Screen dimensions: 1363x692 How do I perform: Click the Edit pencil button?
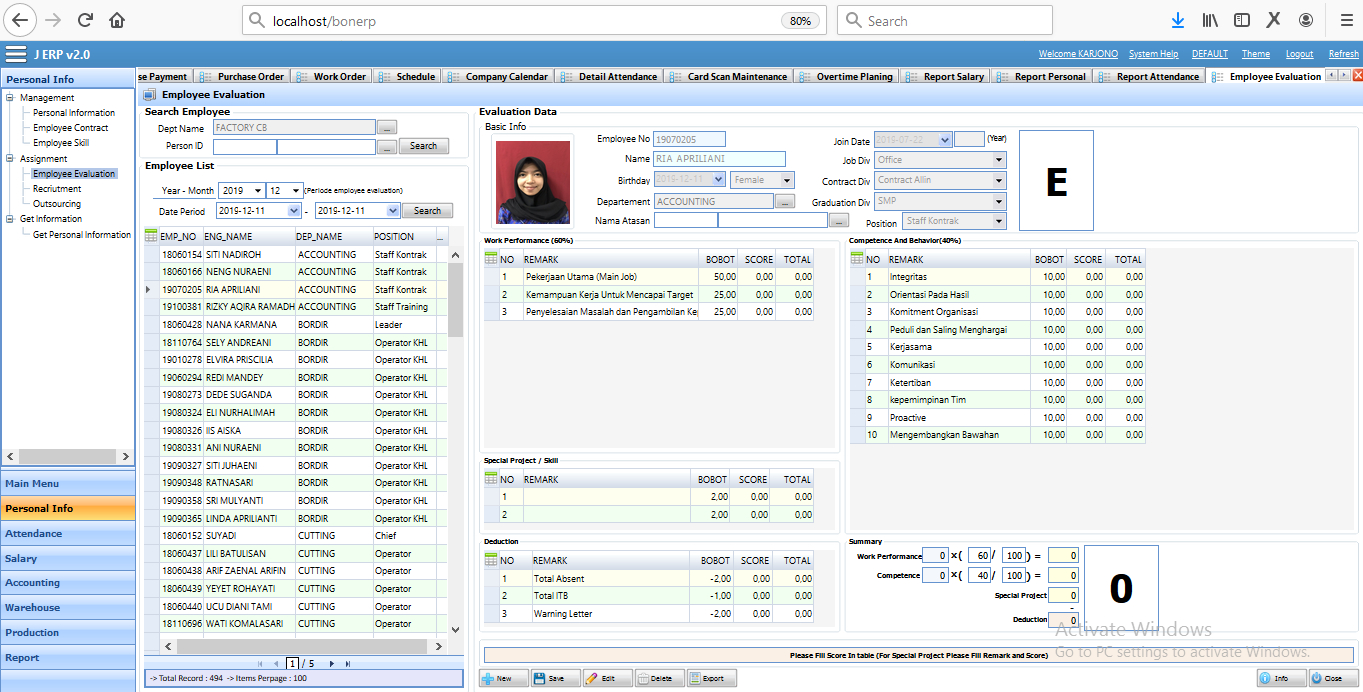click(x=607, y=678)
